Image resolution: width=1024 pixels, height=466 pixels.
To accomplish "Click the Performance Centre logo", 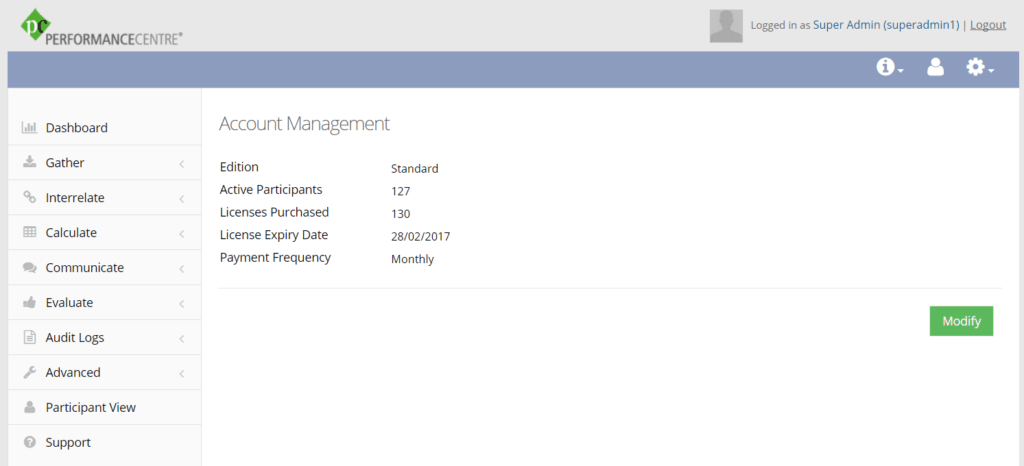I will (101, 27).
